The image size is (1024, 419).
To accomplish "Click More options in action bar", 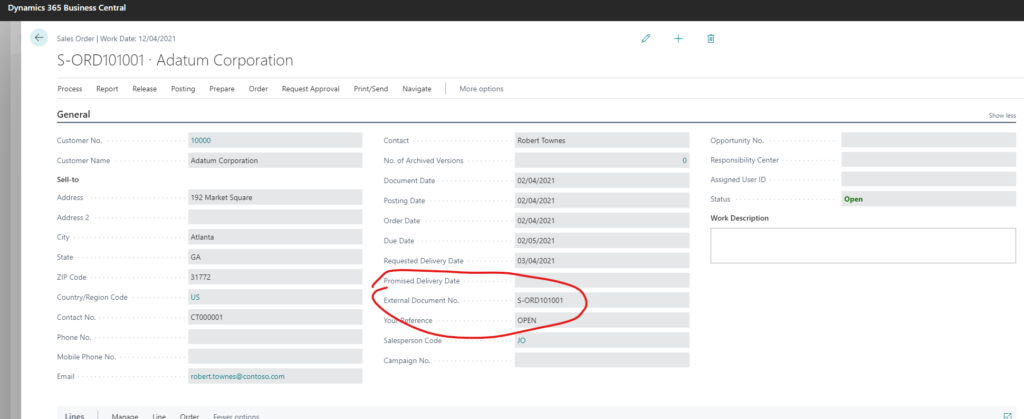I will pos(481,89).
